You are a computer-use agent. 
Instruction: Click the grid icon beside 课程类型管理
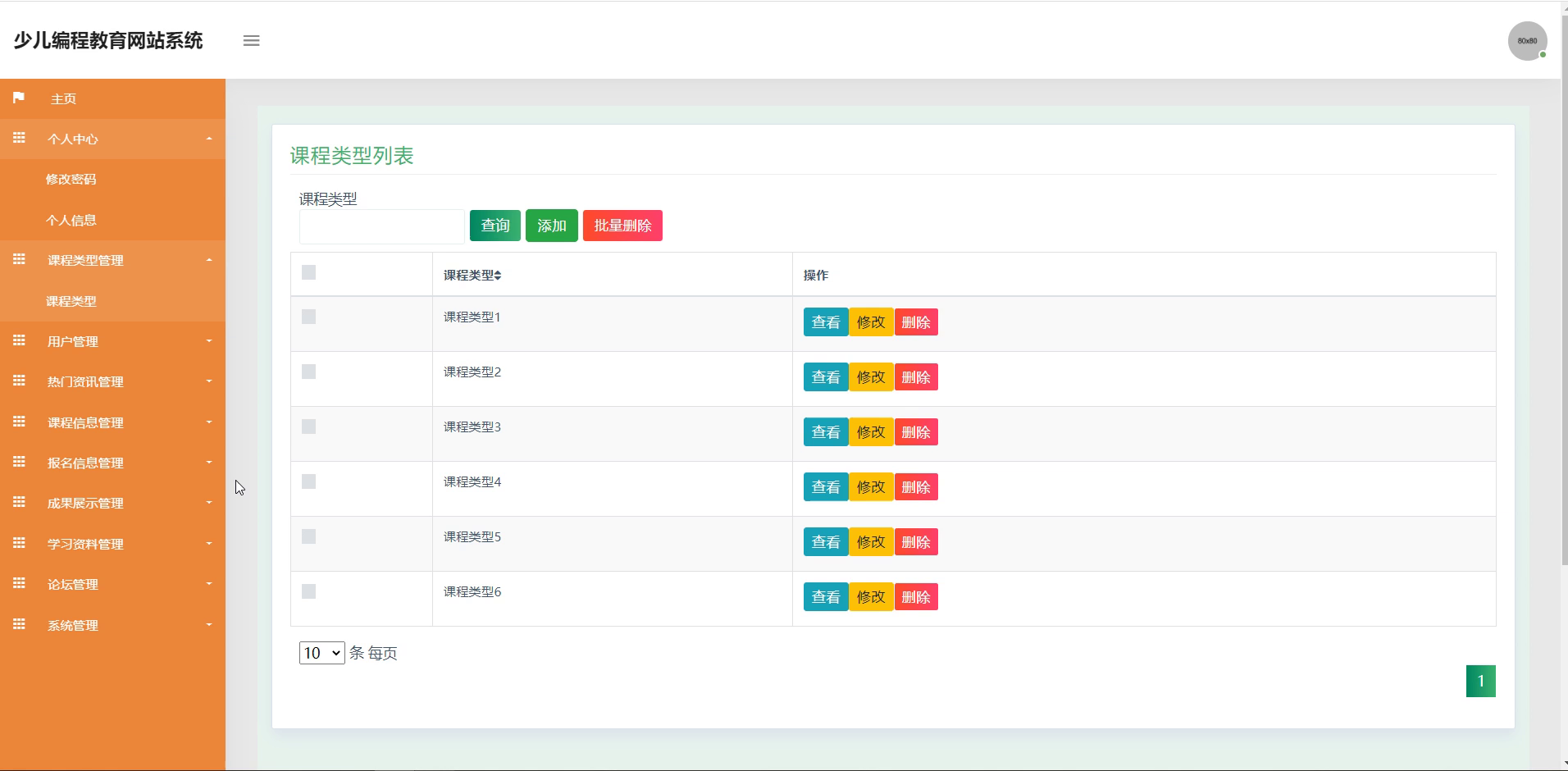[x=19, y=259]
